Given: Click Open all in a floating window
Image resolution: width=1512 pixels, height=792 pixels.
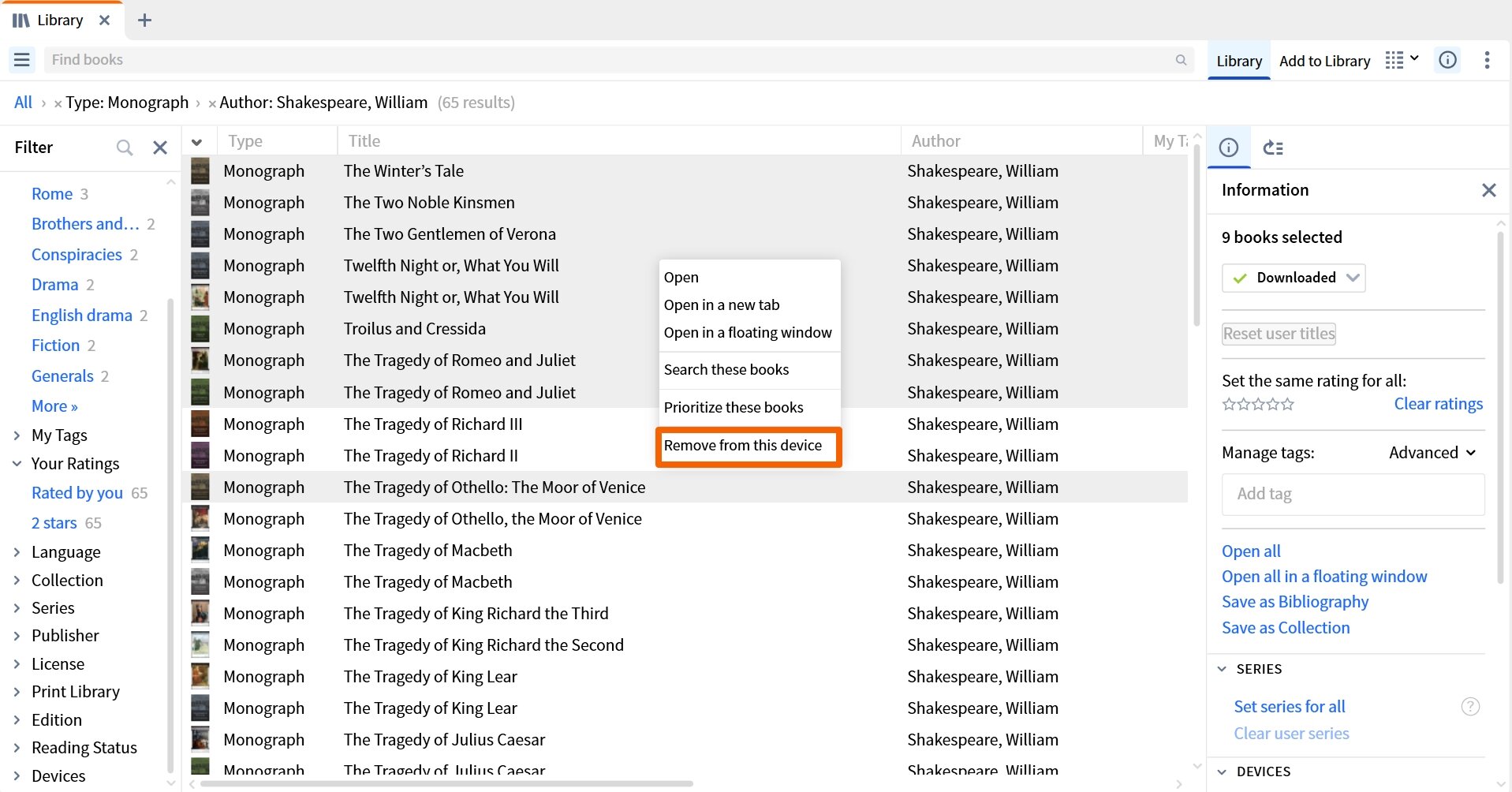Looking at the screenshot, I should tap(1324, 577).
